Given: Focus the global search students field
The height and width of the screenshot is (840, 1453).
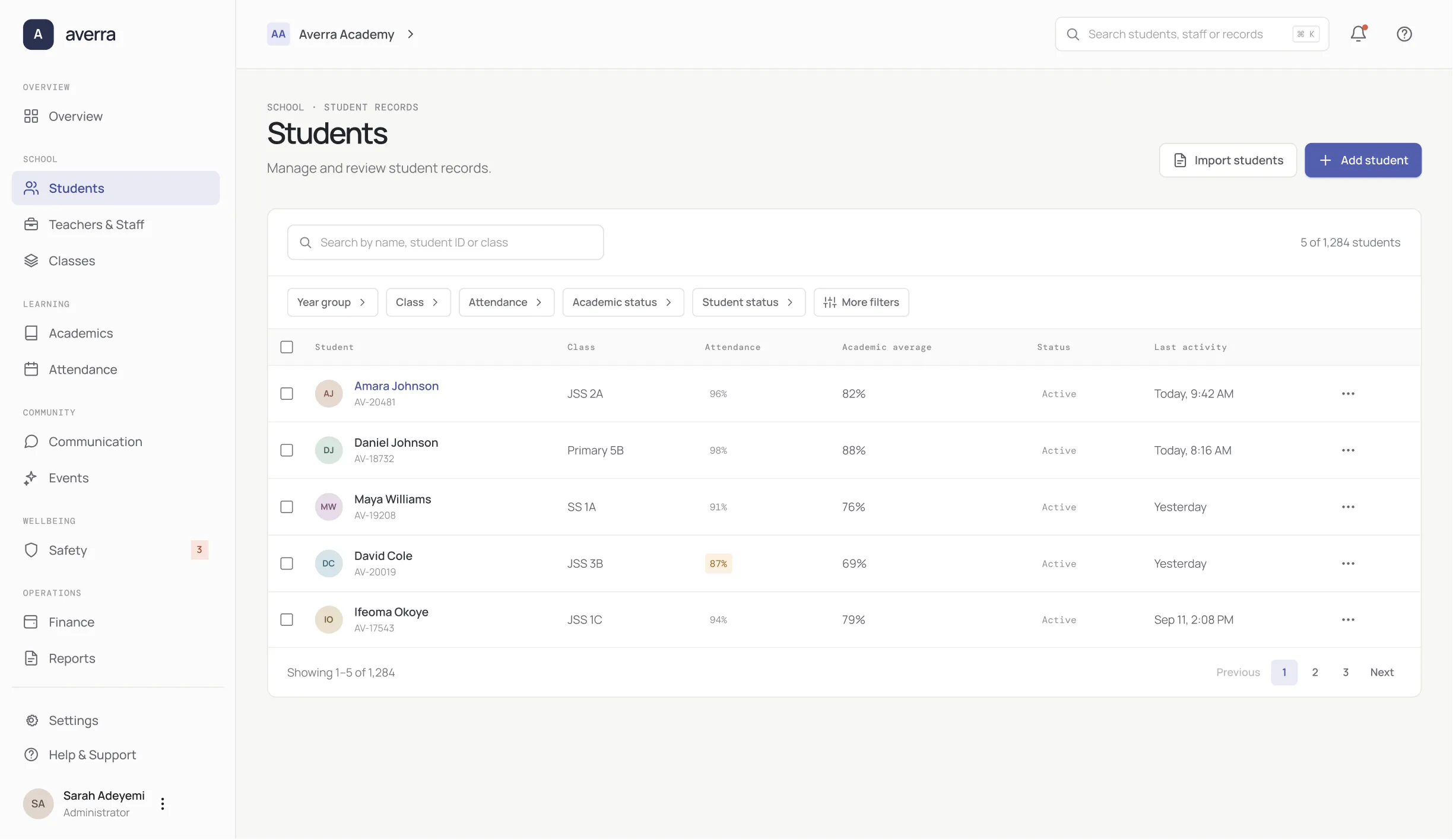Looking at the screenshot, I should click(x=1192, y=34).
